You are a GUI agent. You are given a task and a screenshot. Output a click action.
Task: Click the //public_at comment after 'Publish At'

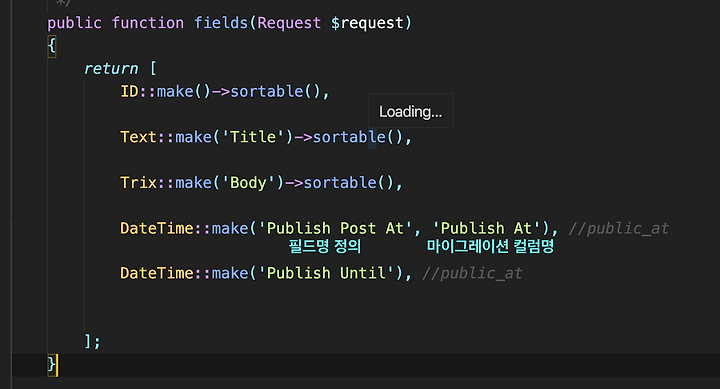[619, 228]
